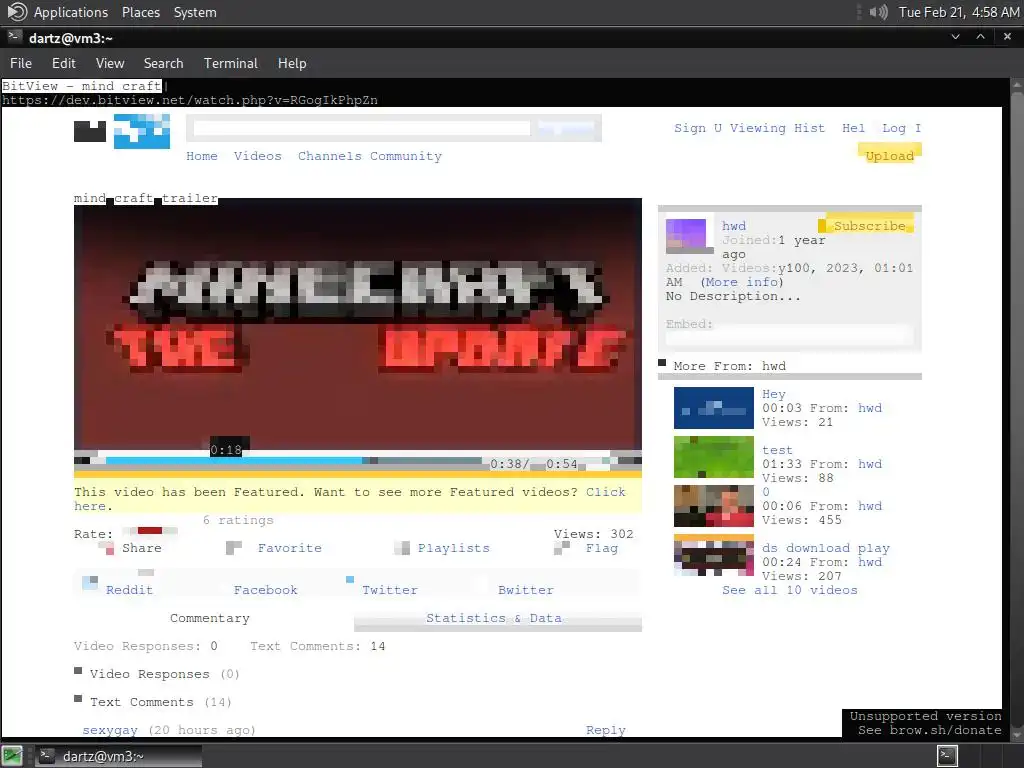The width and height of the screenshot is (1024, 768).
Task: Open the terminal Search menu
Action: pos(163,63)
